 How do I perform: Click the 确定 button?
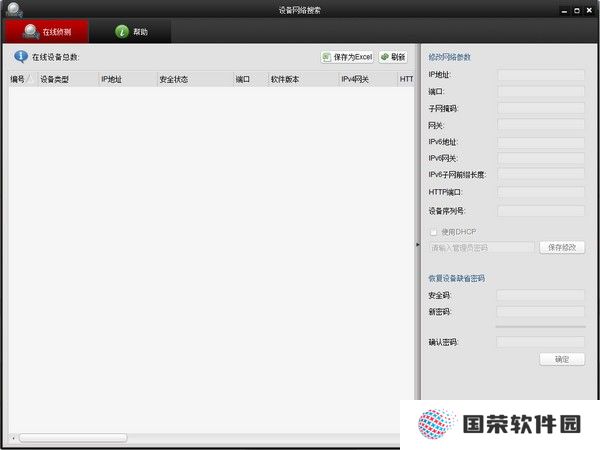(562, 359)
